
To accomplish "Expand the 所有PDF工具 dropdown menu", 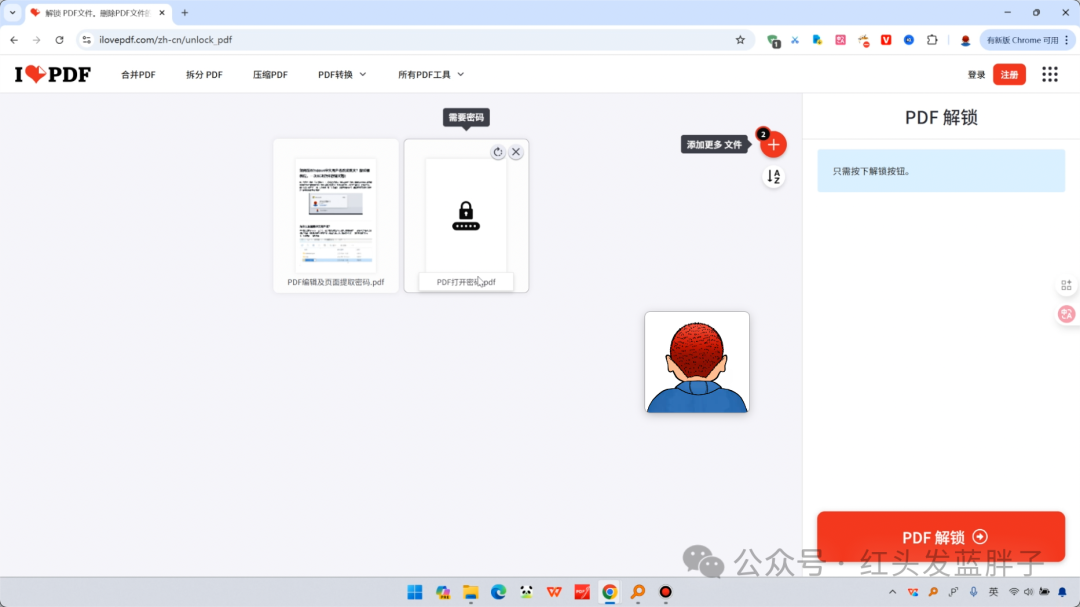I will 431,75.
